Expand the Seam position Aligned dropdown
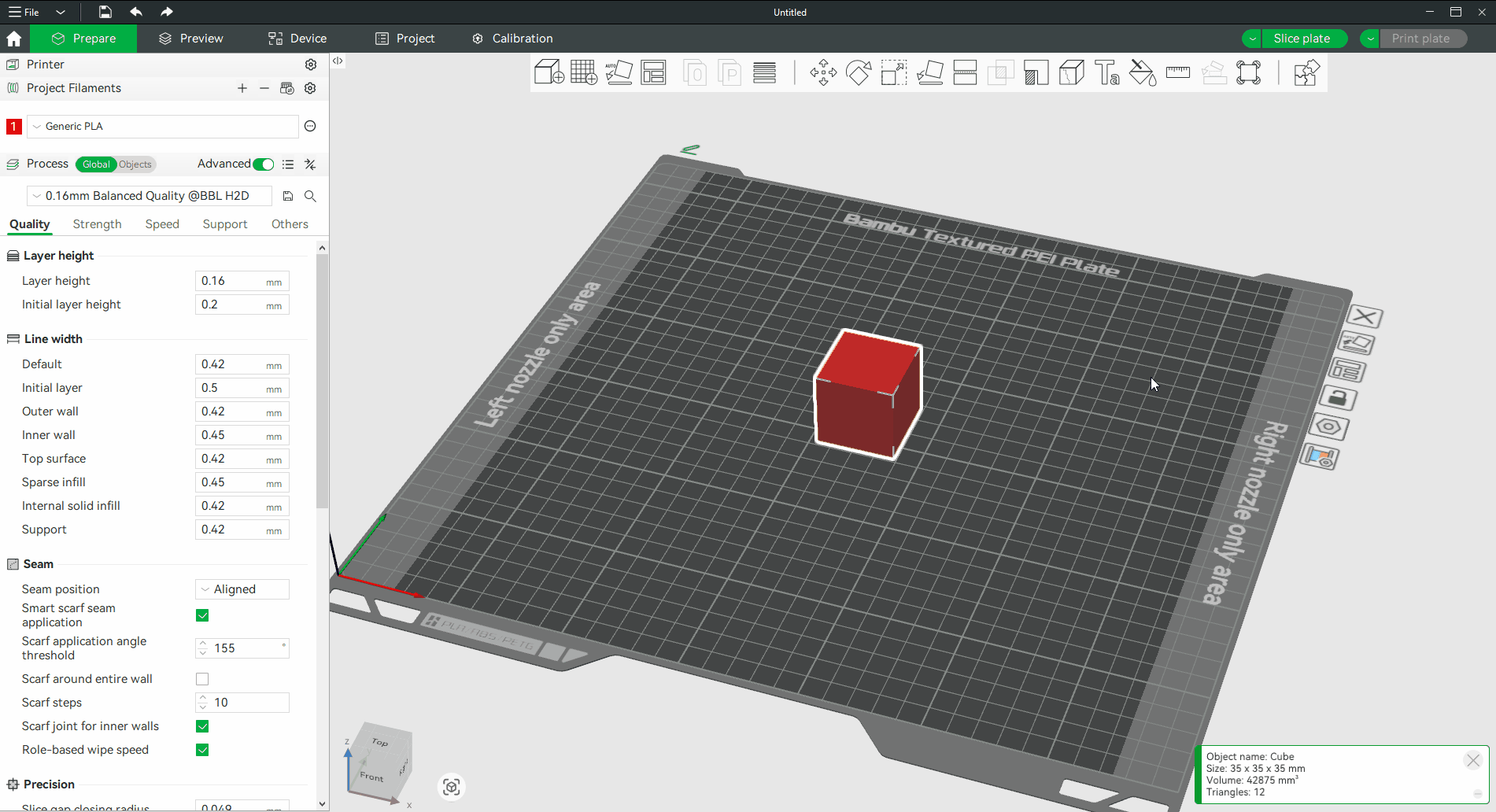The height and width of the screenshot is (812, 1496). click(x=242, y=589)
